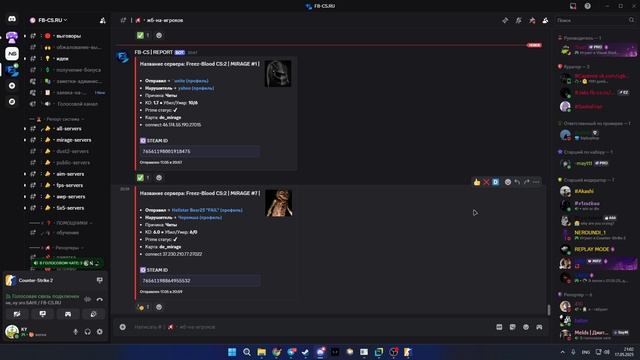Click red X quick reaction in message toolbar
This screenshot has height=360, width=640.
coord(486,182)
